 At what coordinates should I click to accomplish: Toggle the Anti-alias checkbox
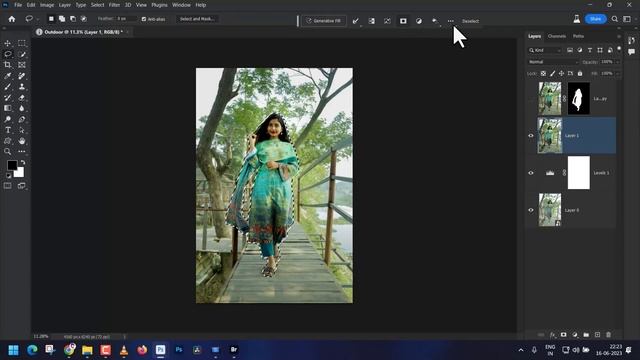(x=144, y=19)
